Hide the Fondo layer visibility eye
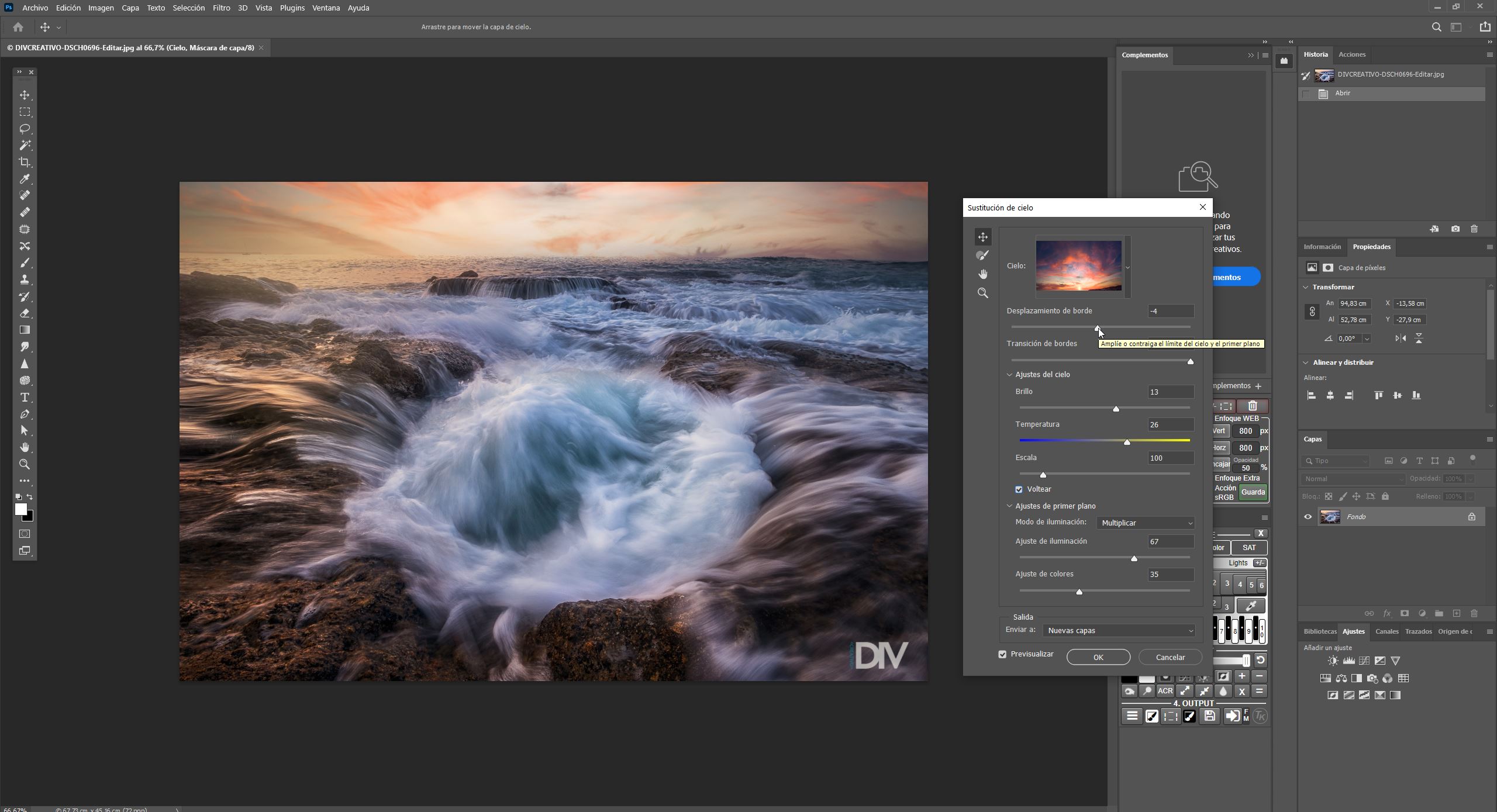Viewport: 1497px width, 812px height. (x=1308, y=517)
